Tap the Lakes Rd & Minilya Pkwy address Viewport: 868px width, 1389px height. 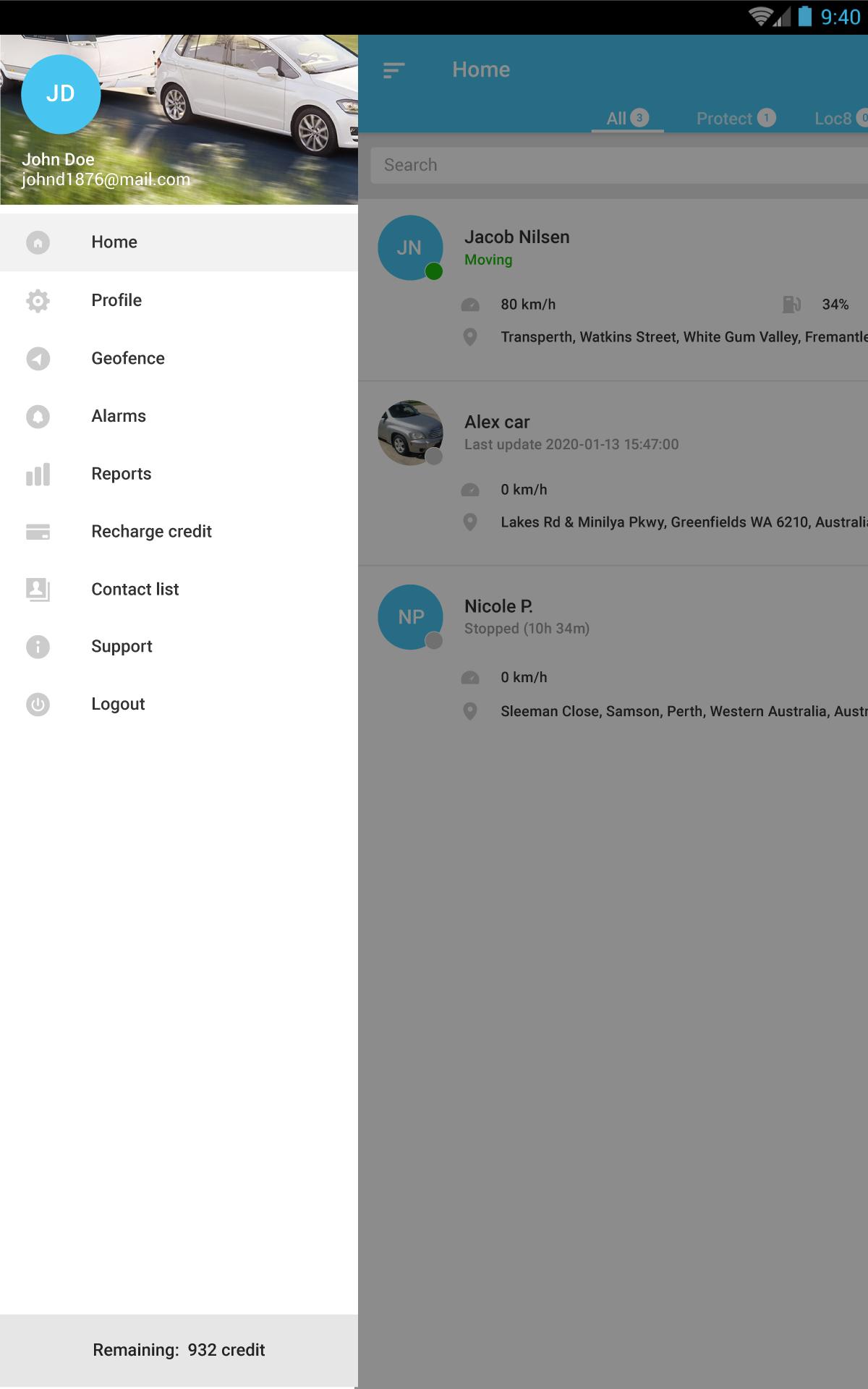pos(684,522)
